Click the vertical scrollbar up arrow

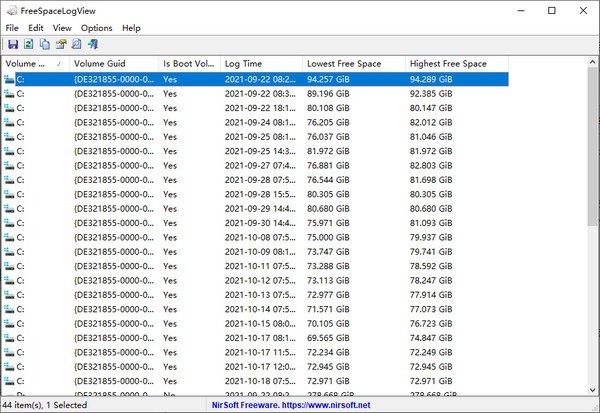pos(593,62)
